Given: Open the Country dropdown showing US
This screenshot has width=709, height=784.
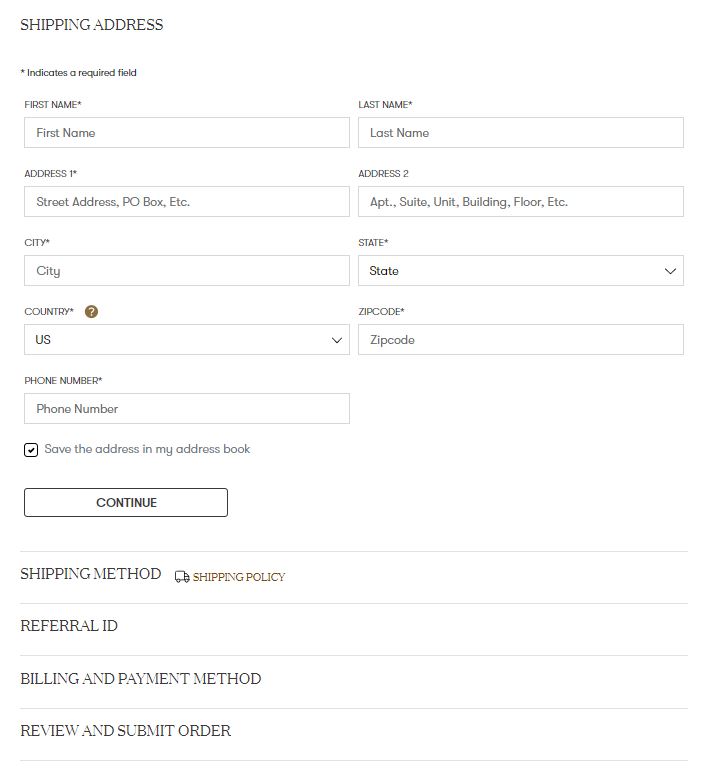Looking at the screenshot, I should click(186, 340).
